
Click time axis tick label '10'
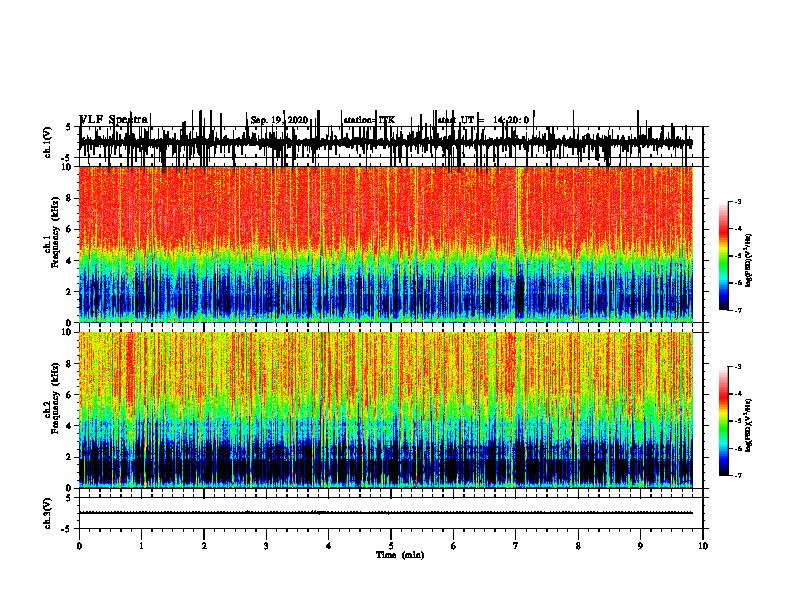pyautogui.click(x=703, y=546)
